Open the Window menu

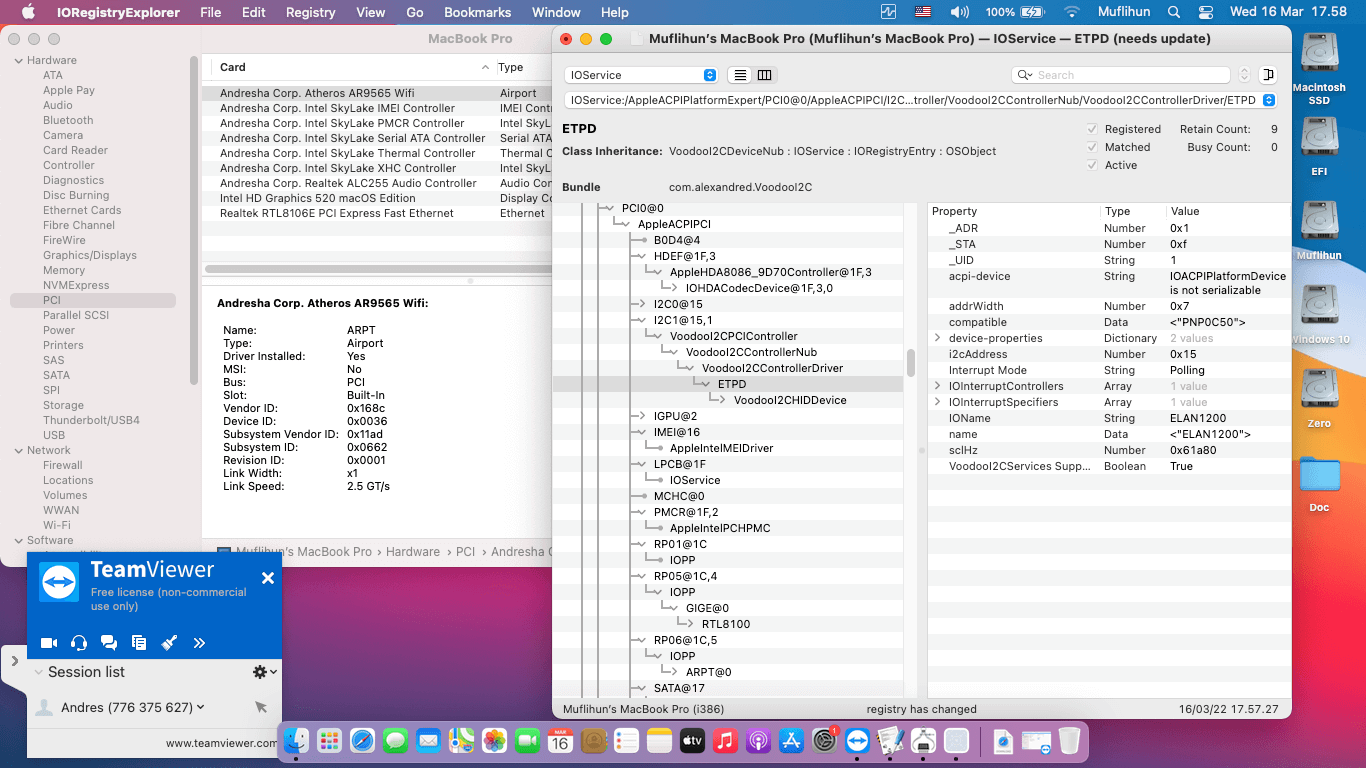(556, 12)
